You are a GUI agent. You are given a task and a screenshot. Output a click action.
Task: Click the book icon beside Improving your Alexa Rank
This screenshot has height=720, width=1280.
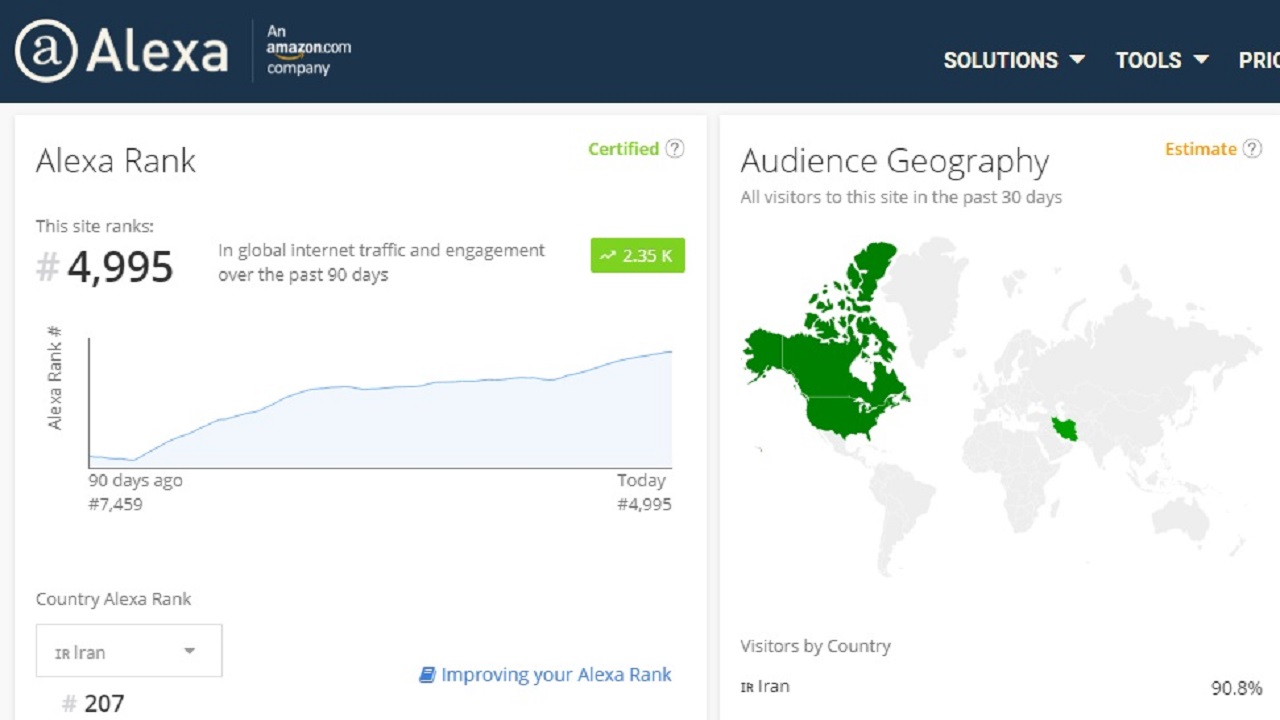pos(427,675)
